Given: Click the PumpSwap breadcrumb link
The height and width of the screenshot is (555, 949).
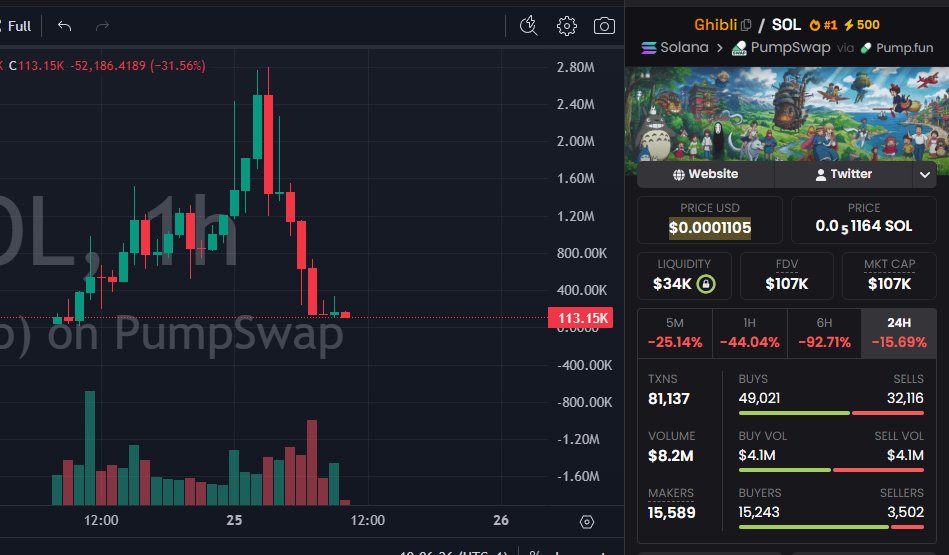Looking at the screenshot, I should pos(790,47).
